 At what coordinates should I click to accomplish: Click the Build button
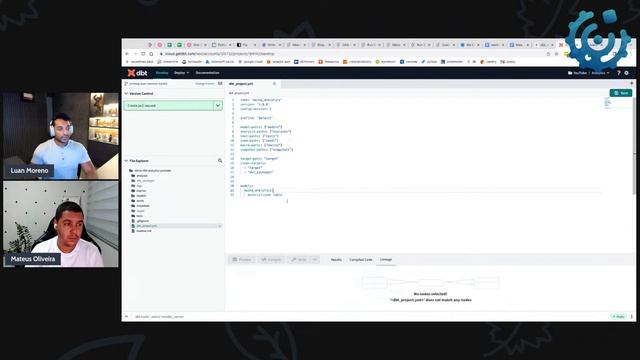298,260
